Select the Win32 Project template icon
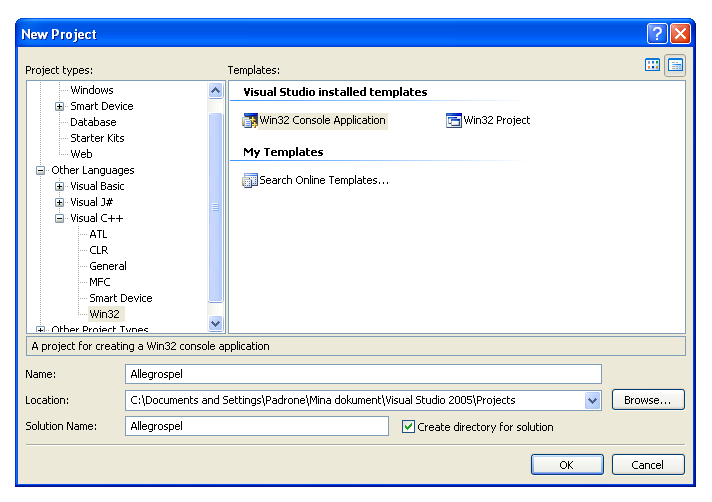Image resolution: width=712 pixels, height=502 pixels. pyautogui.click(x=454, y=120)
